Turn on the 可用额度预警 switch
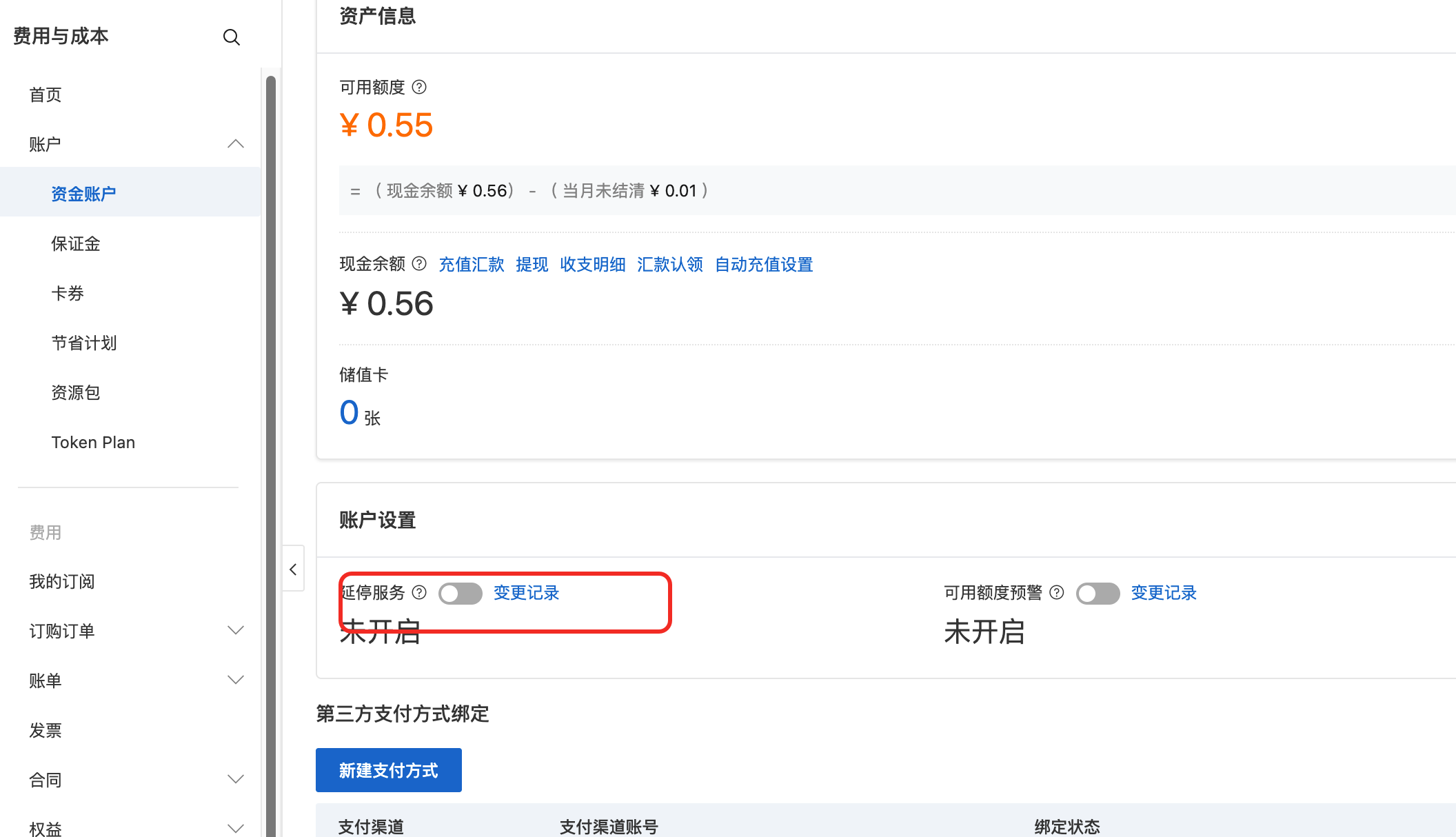 (1098, 594)
